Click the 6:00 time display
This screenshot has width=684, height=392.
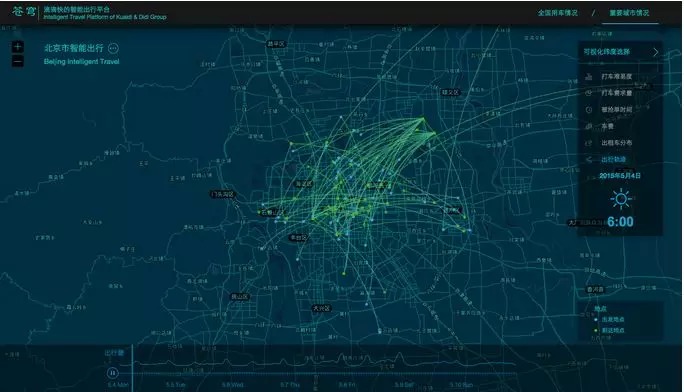[x=620, y=222]
